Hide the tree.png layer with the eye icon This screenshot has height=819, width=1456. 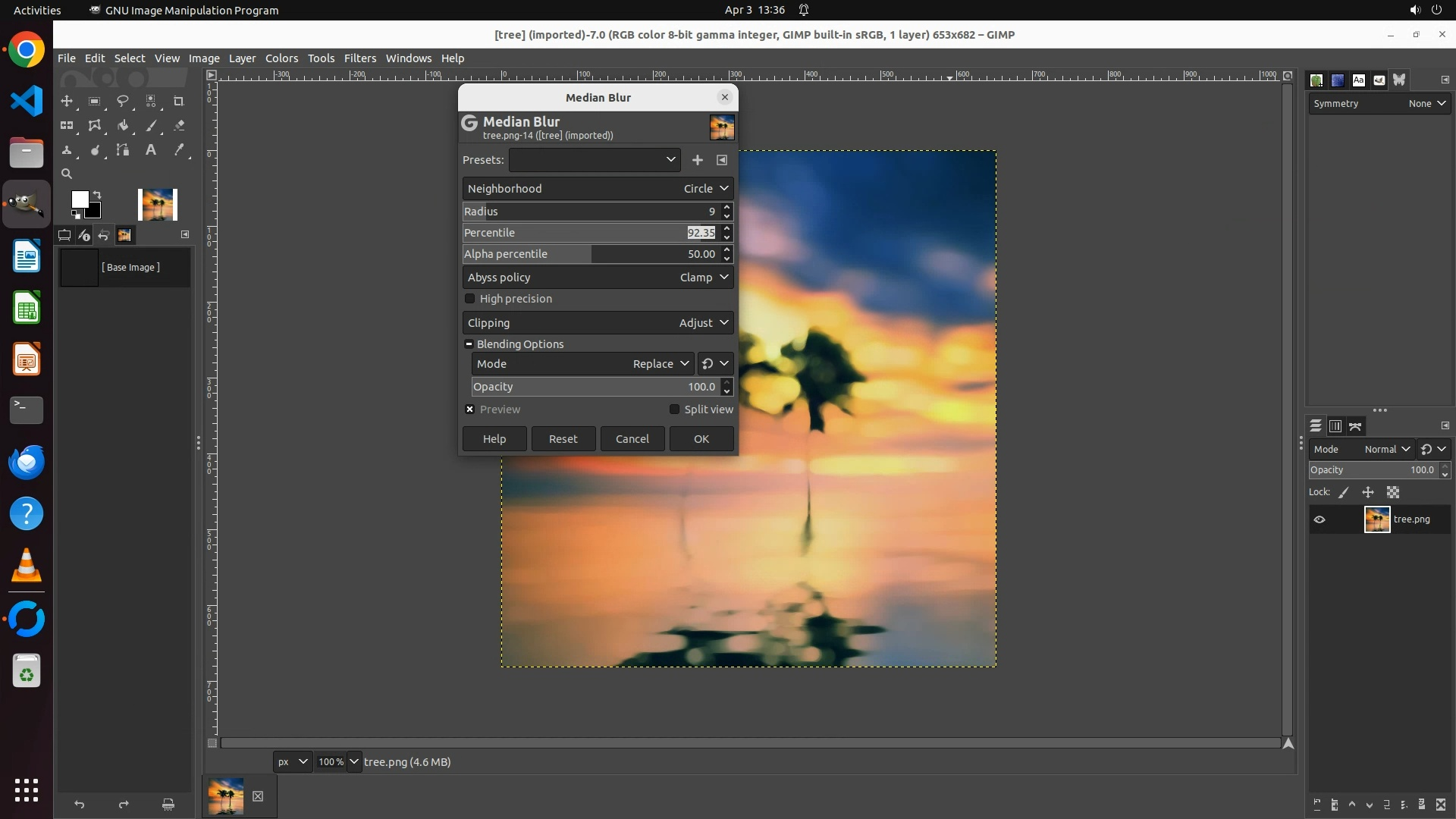tap(1319, 519)
